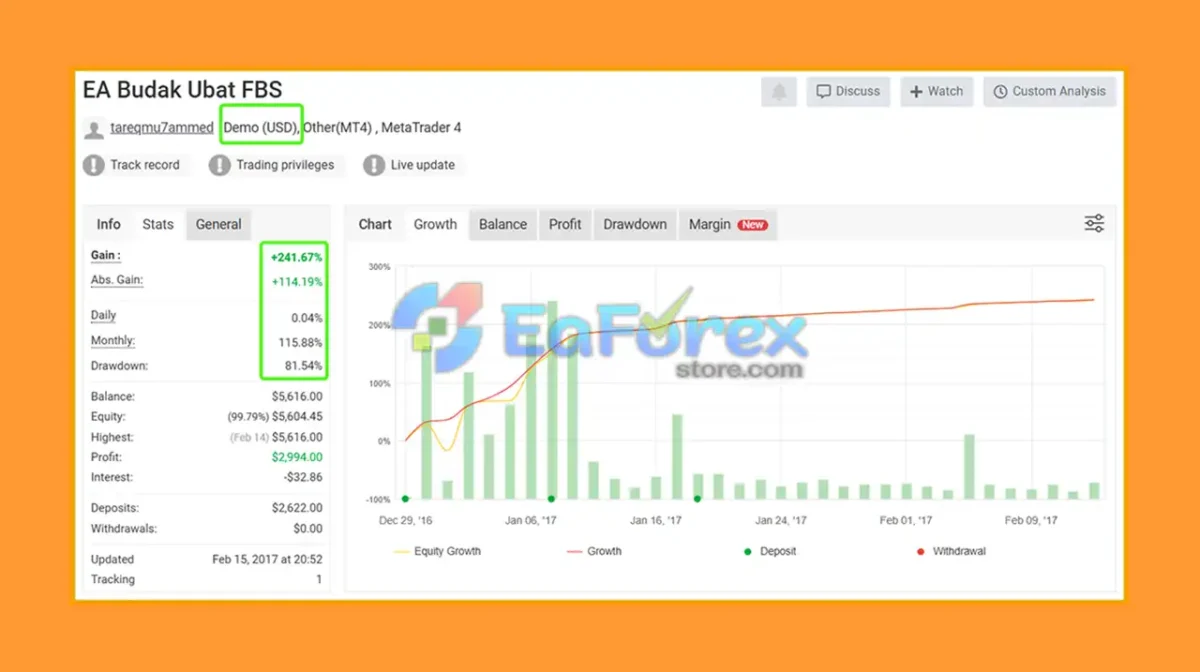Click the Abs. Gain label
This screenshot has width=1200, height=672.
tap(117, 280)
